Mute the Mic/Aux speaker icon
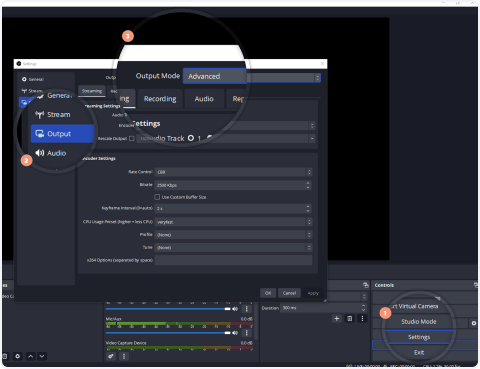This screenshot has height=369, width=480. (x=235, y=333)
